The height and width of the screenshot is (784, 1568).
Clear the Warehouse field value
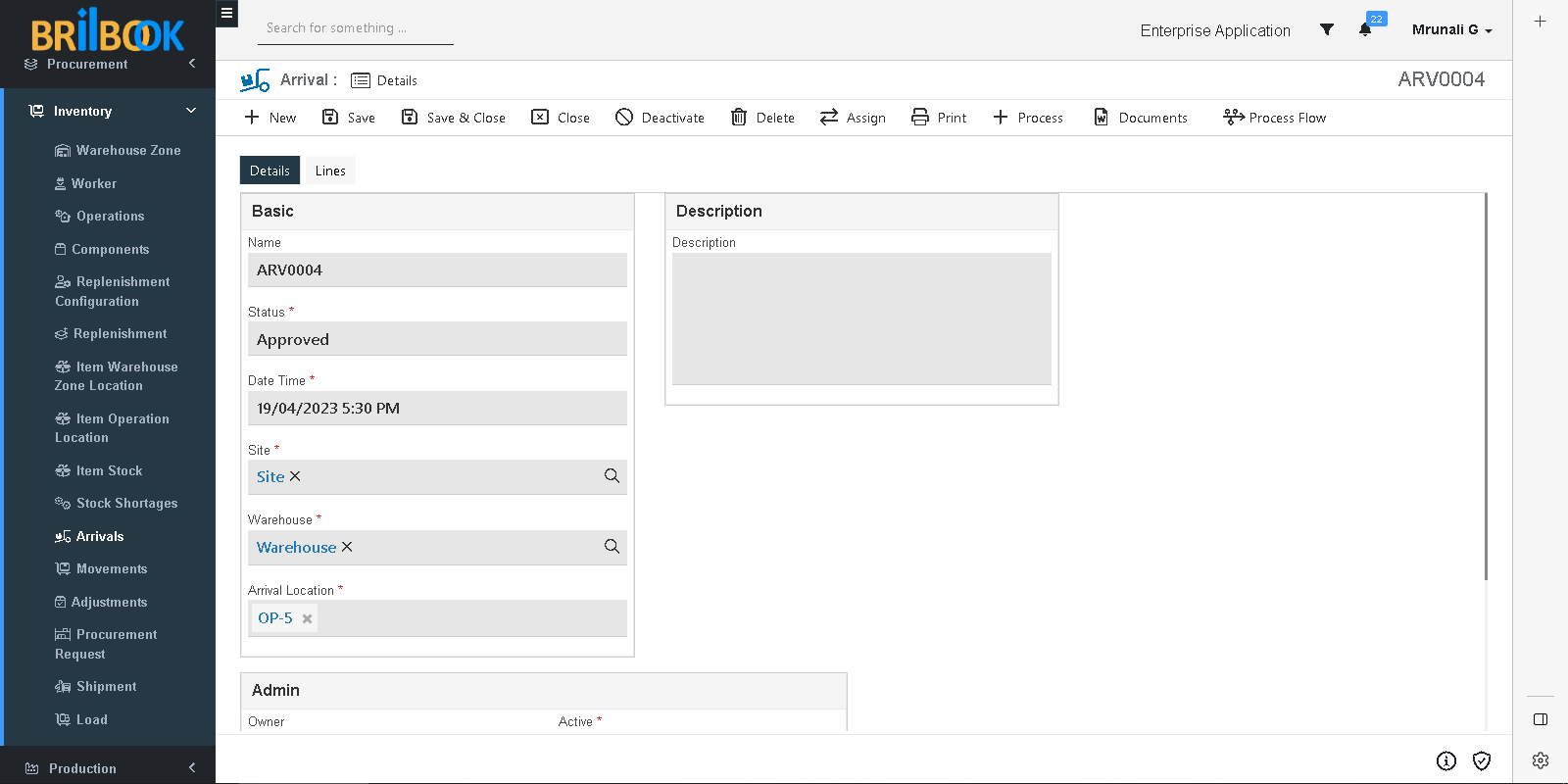click(x=347, y=547)
